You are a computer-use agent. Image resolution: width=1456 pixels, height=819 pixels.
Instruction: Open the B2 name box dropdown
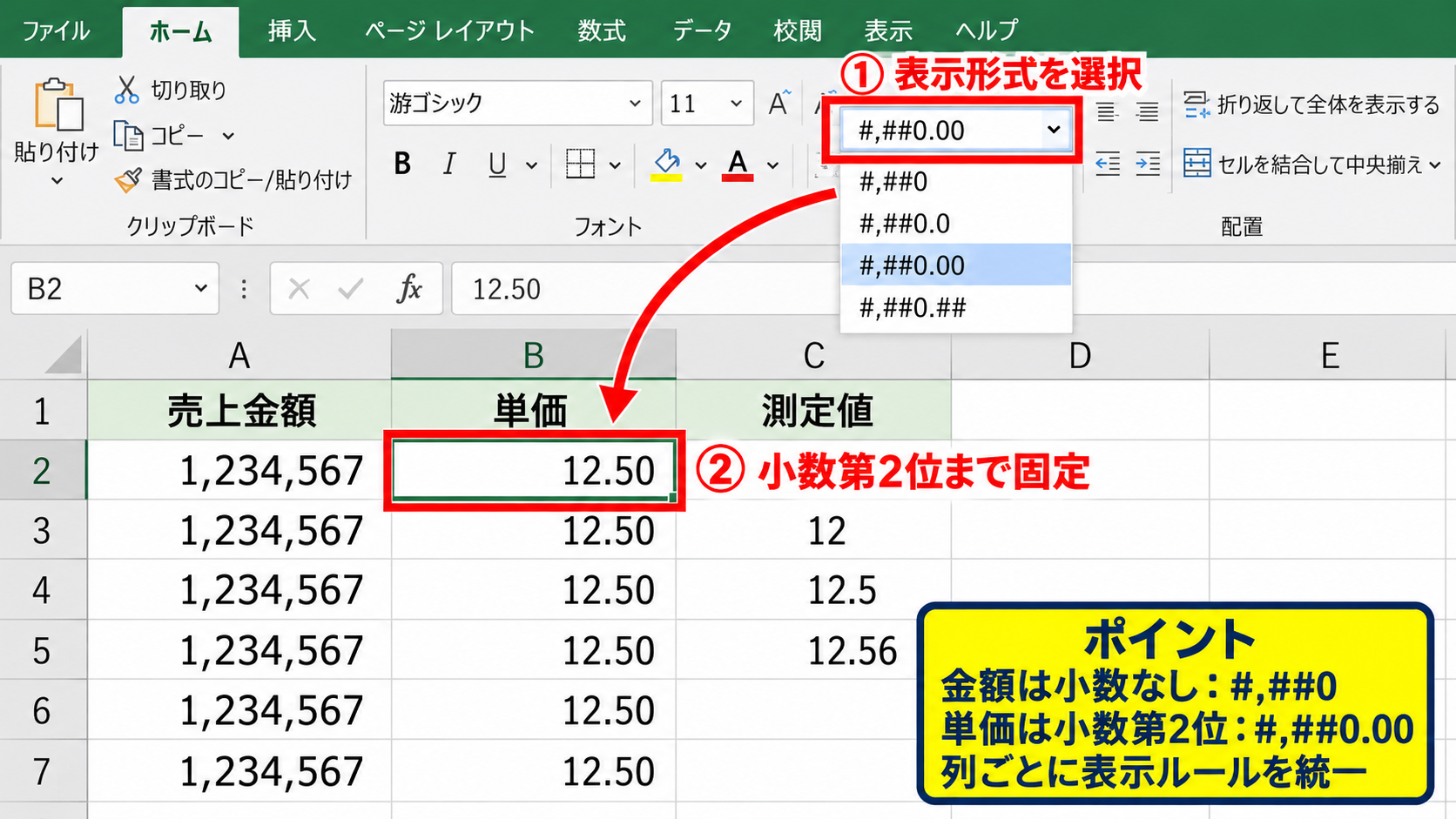pyautogui.click(x=201, y=288)
